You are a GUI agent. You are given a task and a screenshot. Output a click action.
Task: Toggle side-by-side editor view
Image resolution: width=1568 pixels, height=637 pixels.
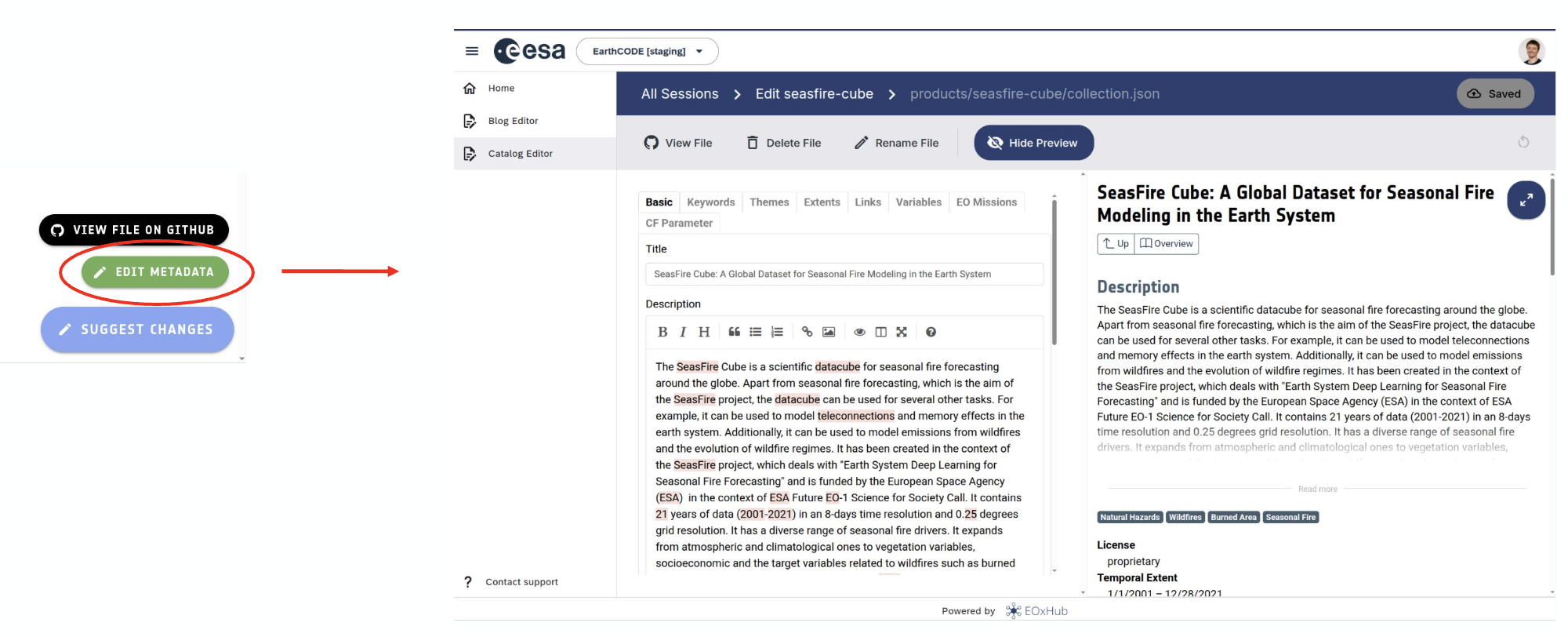[880, 332]
